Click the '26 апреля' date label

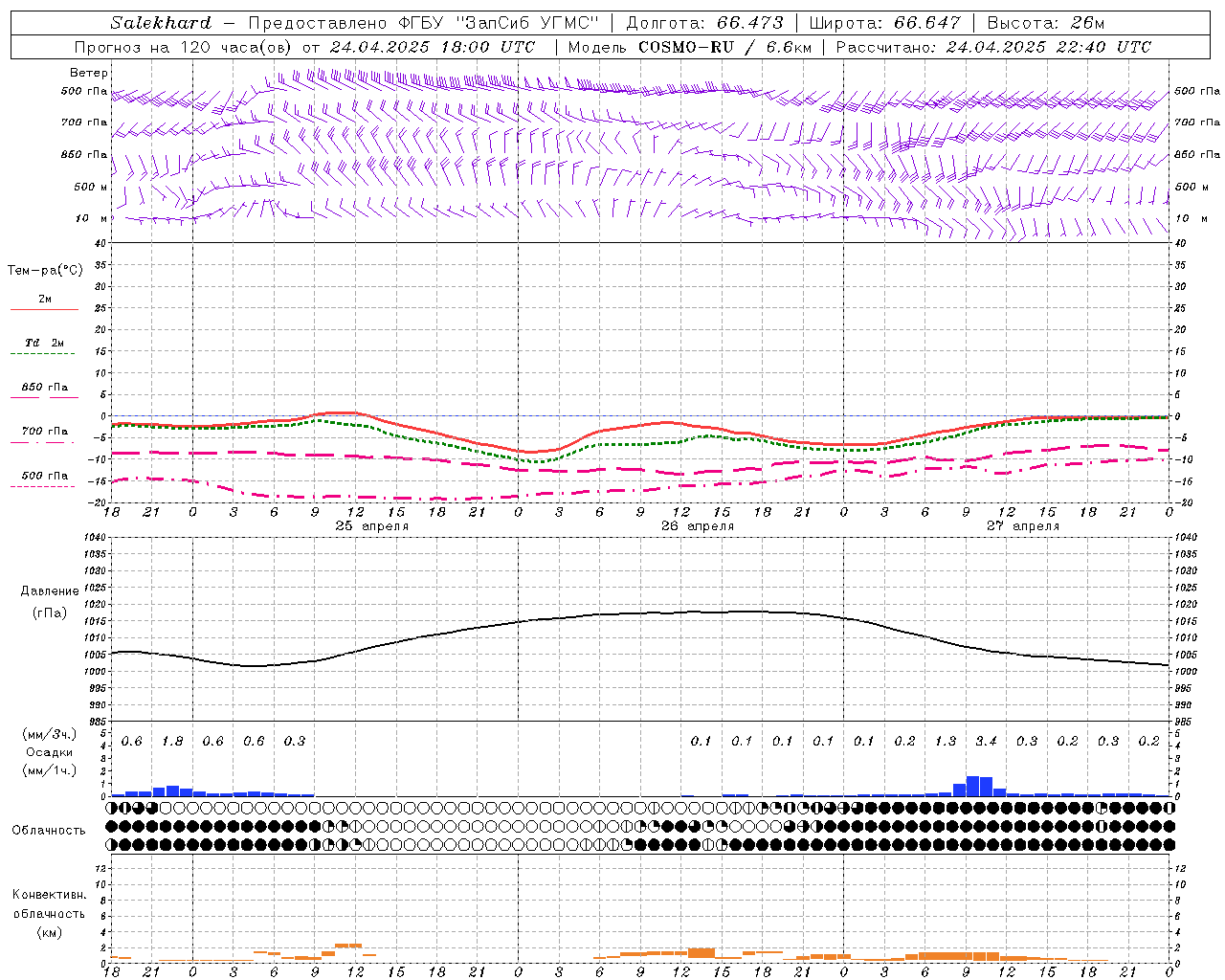[x=698, y=526]
